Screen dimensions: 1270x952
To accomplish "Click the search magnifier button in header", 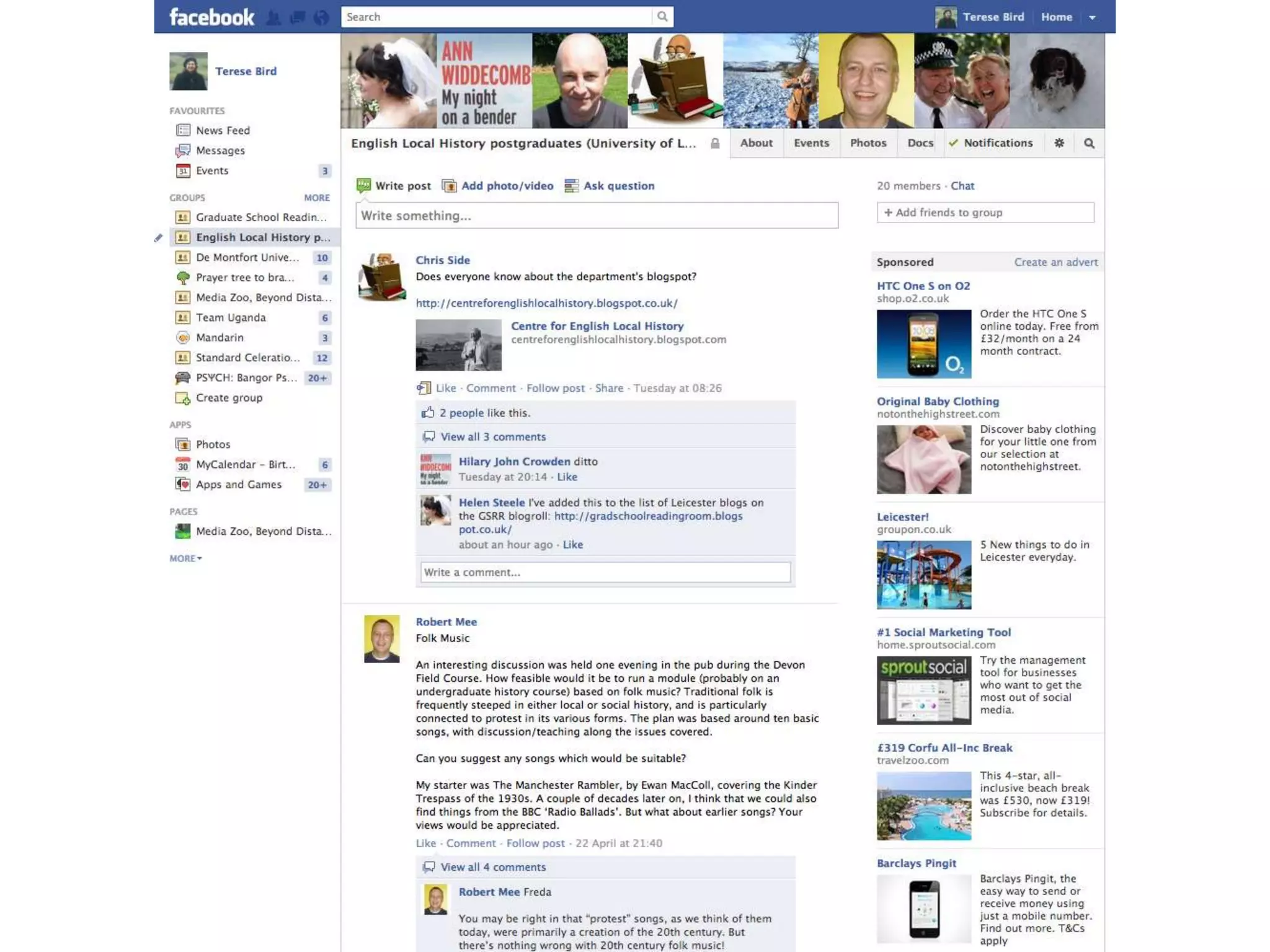I will [662, 17].
